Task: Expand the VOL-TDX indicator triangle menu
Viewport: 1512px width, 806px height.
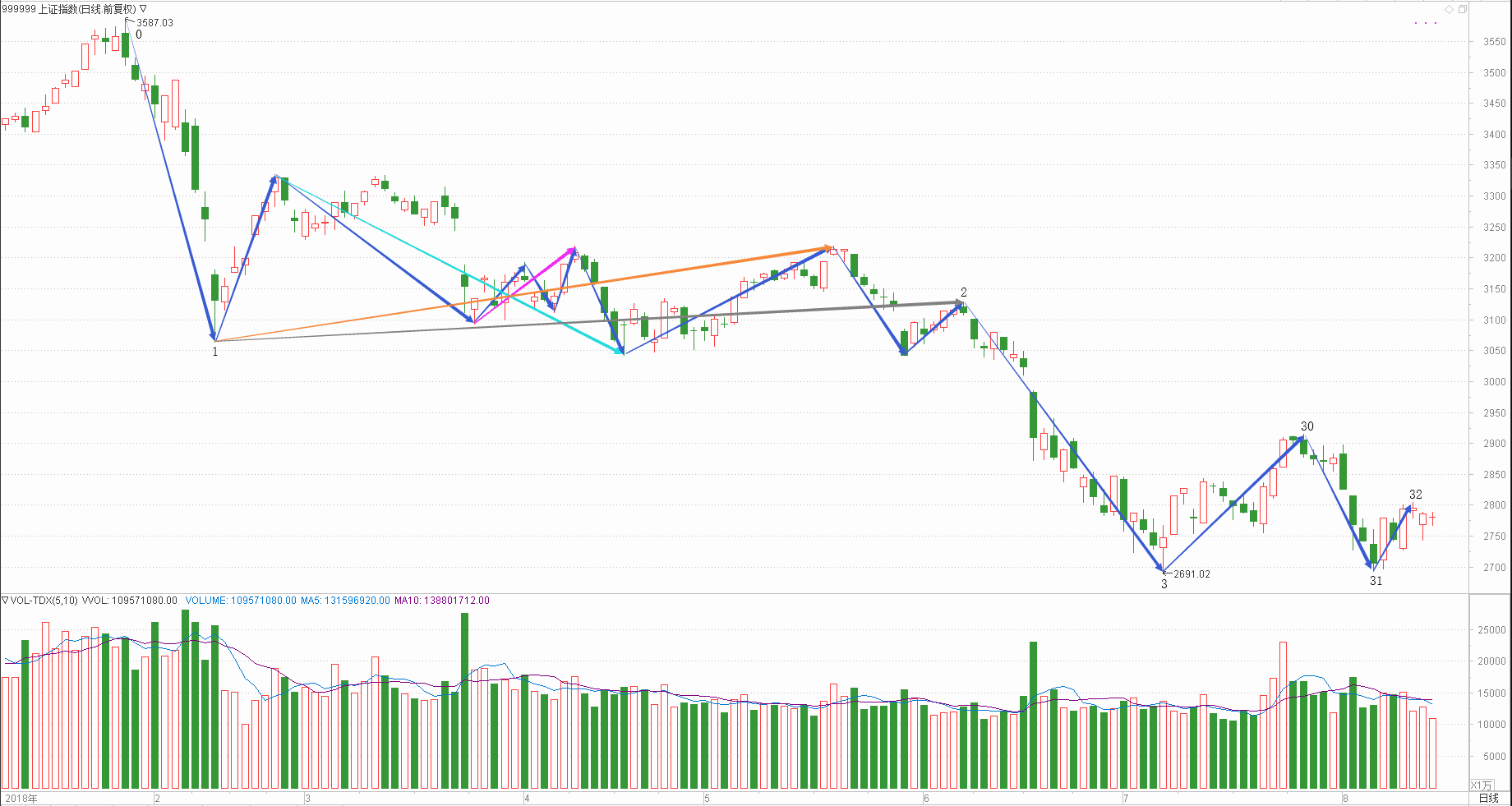Action: click(5, 601)
